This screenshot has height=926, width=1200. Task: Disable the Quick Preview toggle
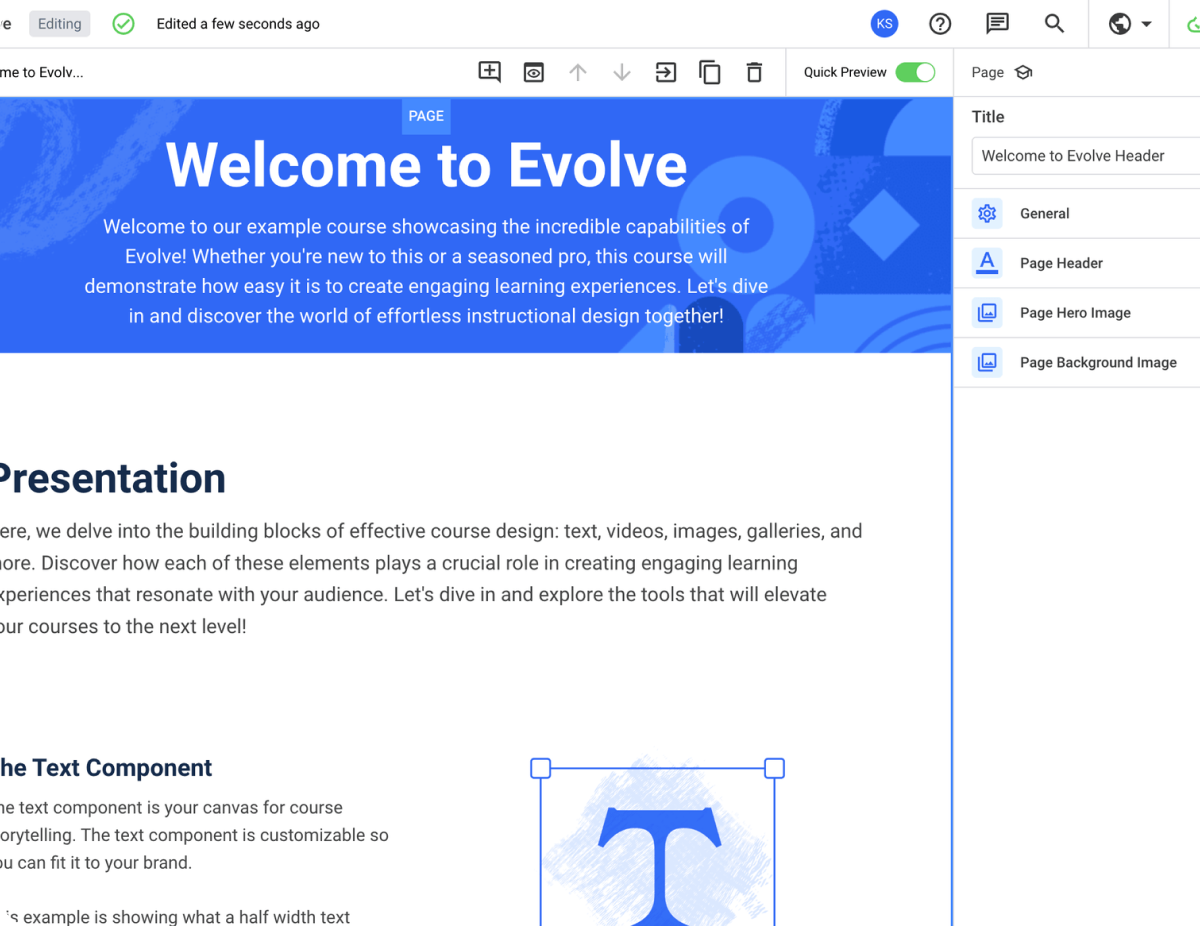(x=916, y=71)
